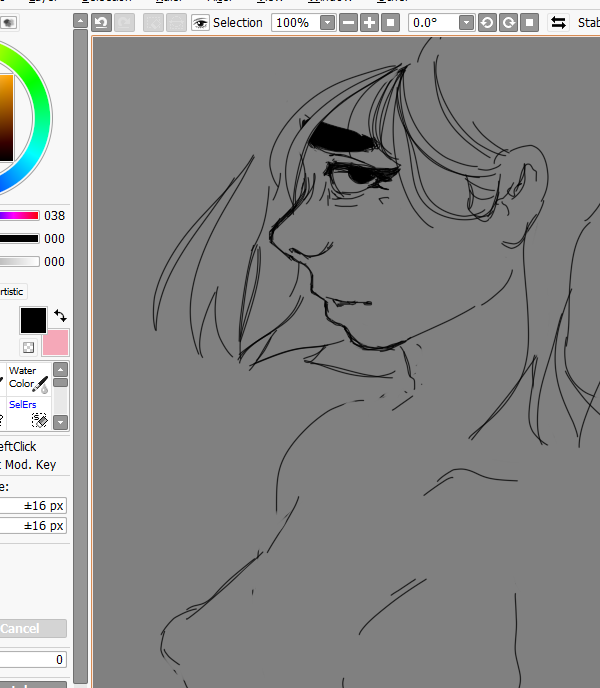Click the Mod. Key text in the tool panel

pyautogui.click(x=31, y=465)
